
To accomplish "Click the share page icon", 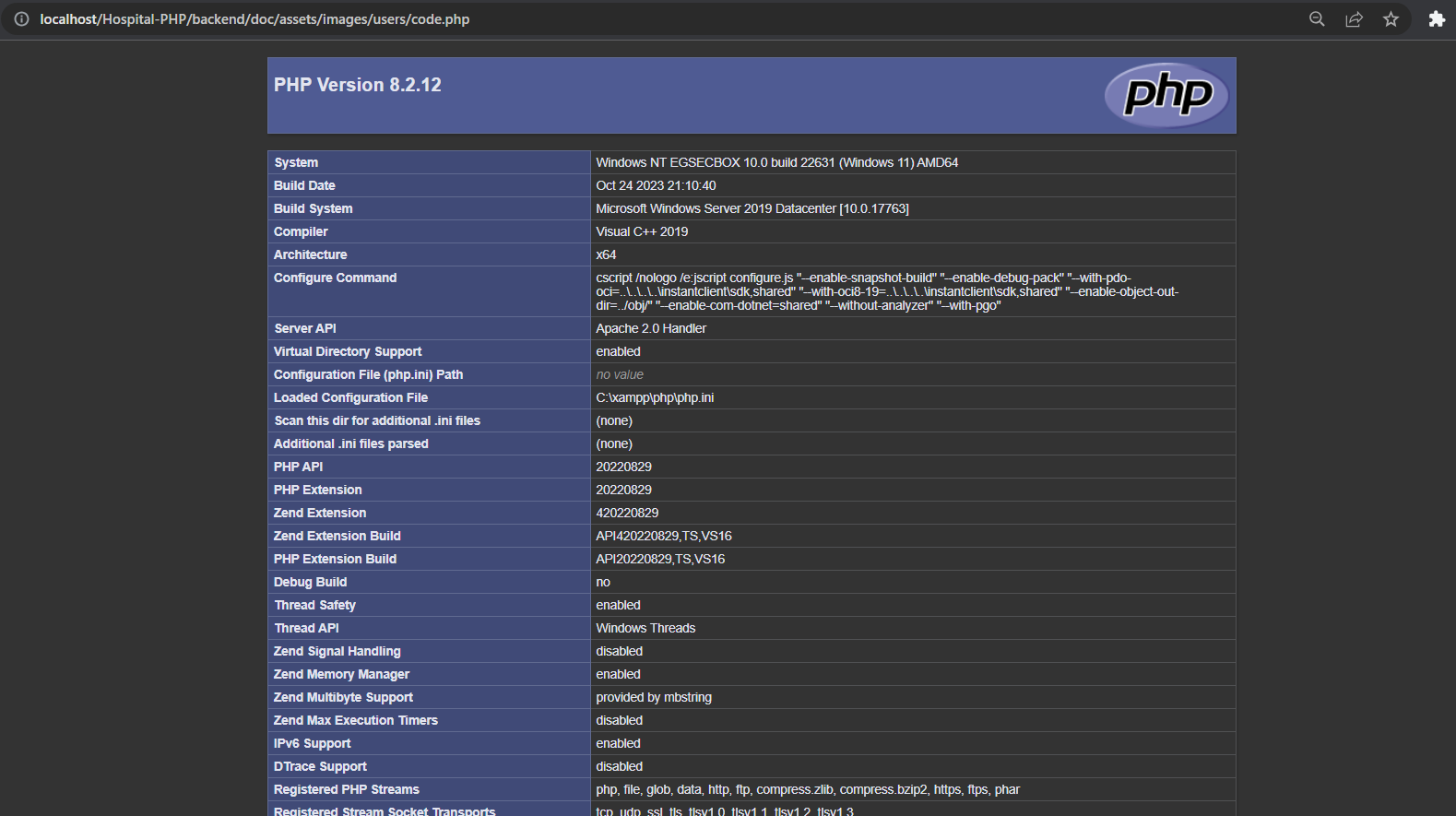I will click(1354, 18).
